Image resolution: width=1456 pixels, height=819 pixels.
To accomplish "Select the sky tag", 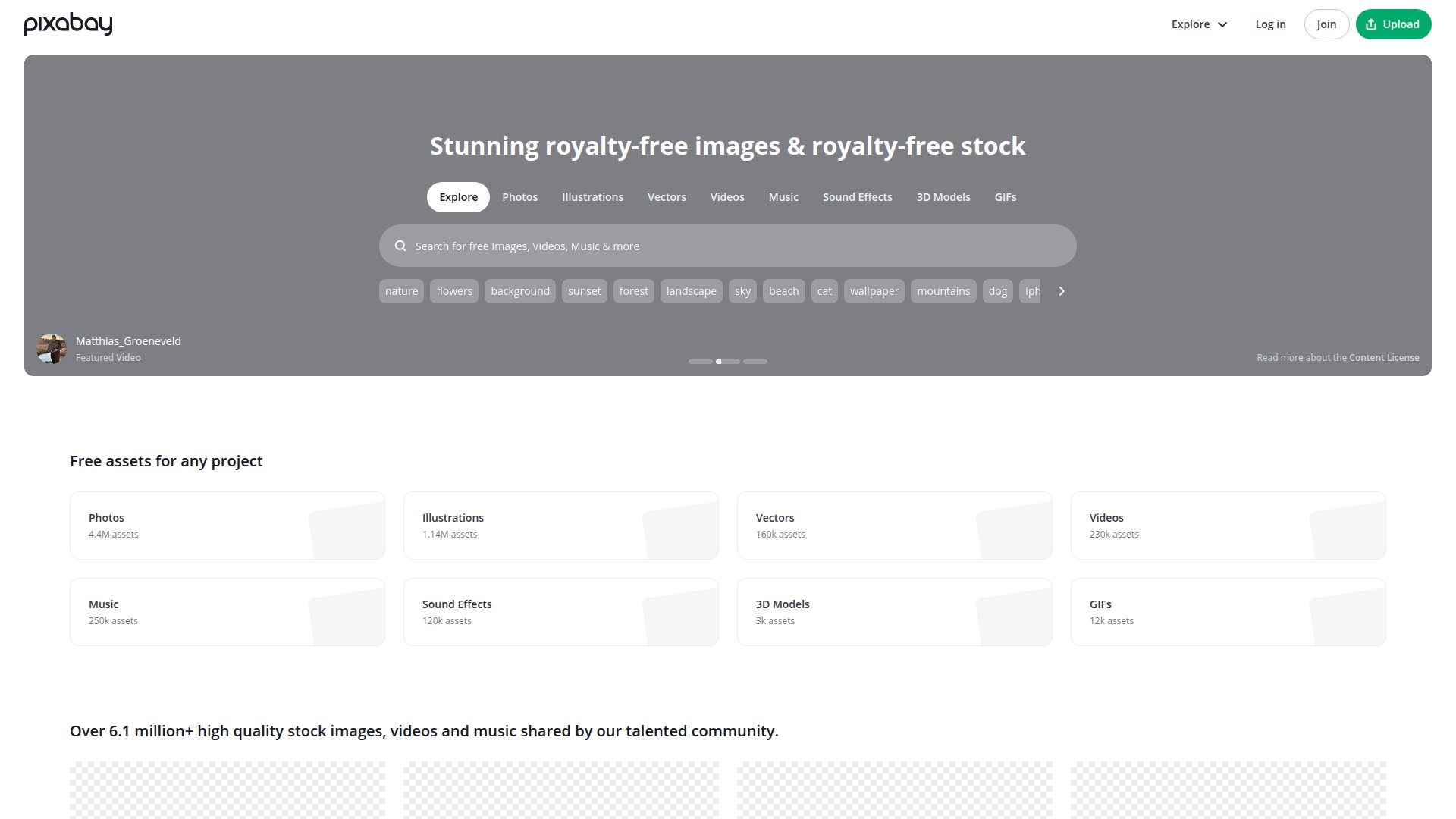I will pos(742,291).
